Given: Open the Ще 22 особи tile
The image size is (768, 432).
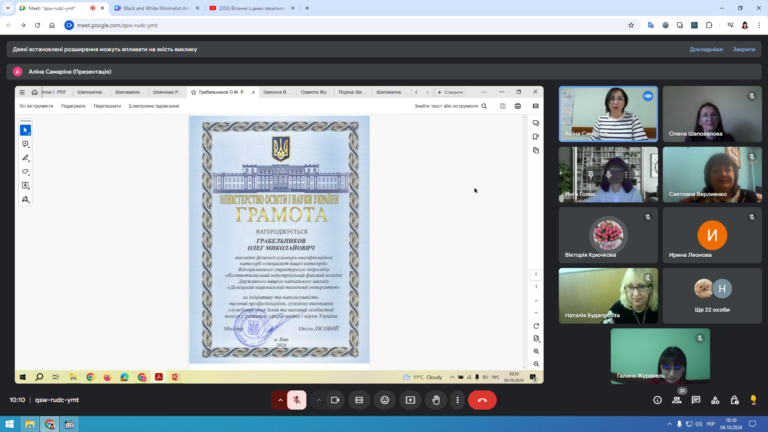Looking at the screenshot, I should pyautogui.click(x=712, y=296).
